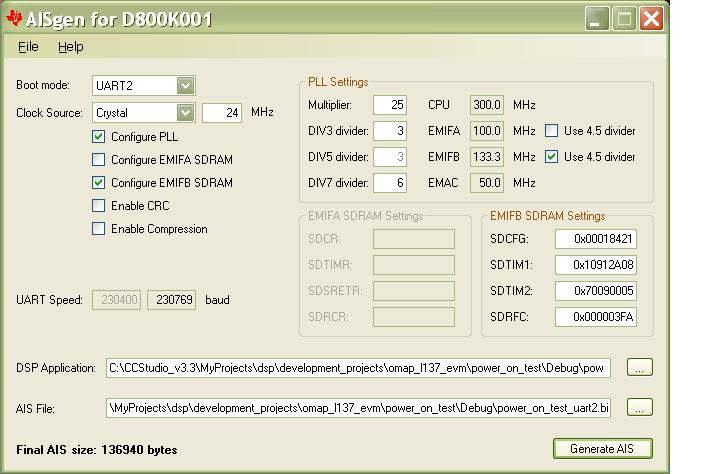
Task: Click the SDCFG register value field
Action: [596, 239]
